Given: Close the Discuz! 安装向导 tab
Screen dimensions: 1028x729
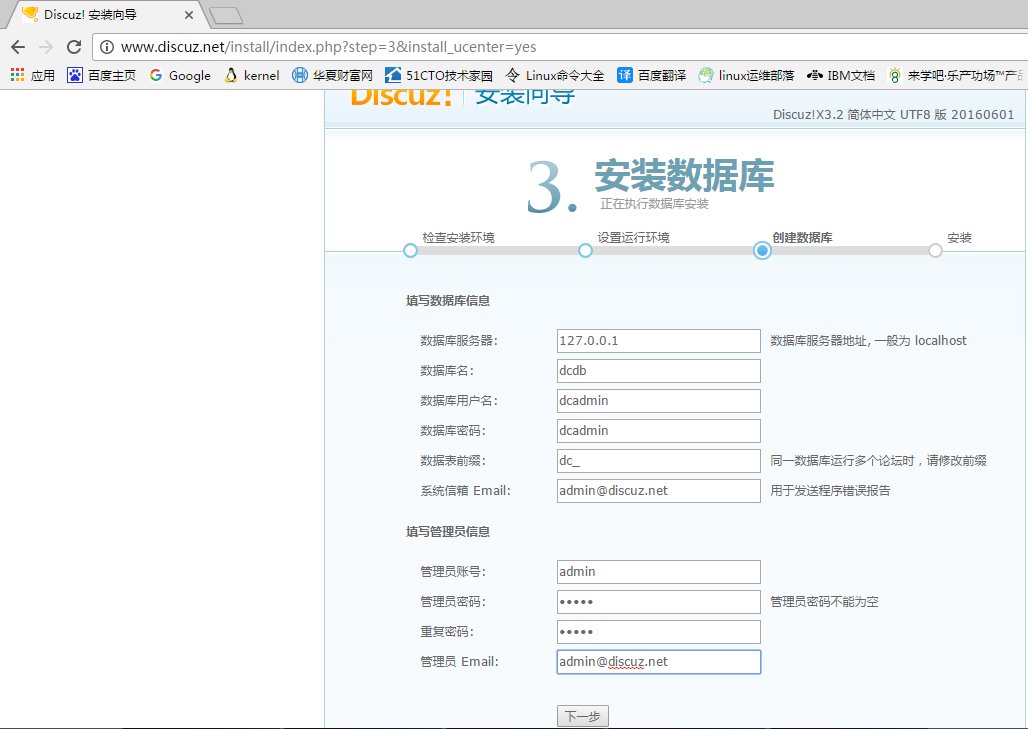Looking at the screenshot, I should [x=189, y=14].
